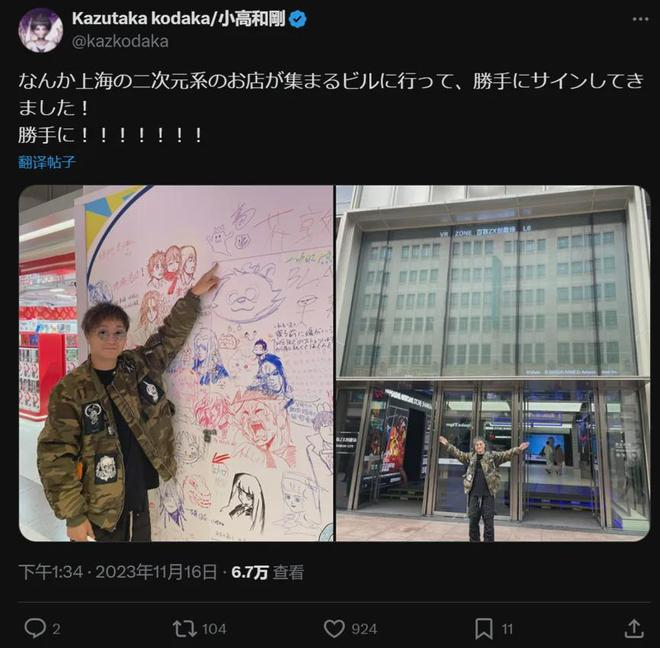Open the @kazkodaka handle link
The width and height of the screenshot is (660, 648).
click(x=120, y=41)
